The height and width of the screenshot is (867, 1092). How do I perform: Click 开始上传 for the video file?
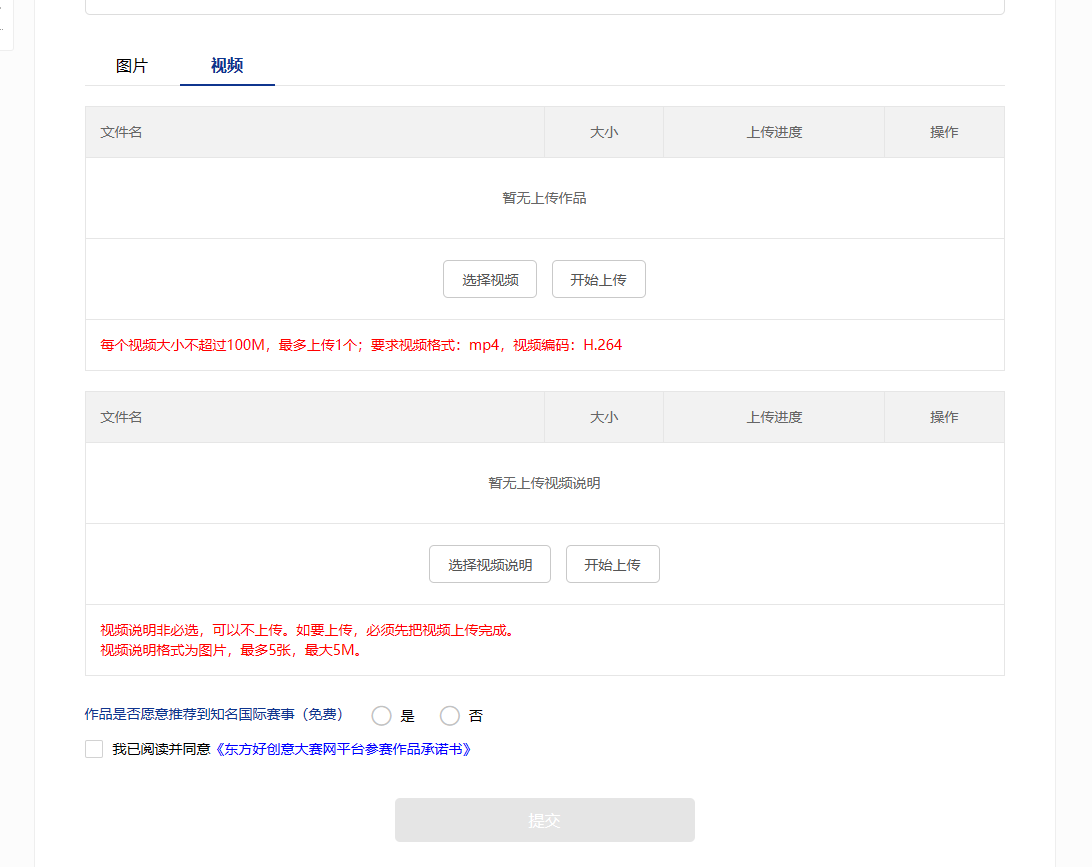point(598,279)
